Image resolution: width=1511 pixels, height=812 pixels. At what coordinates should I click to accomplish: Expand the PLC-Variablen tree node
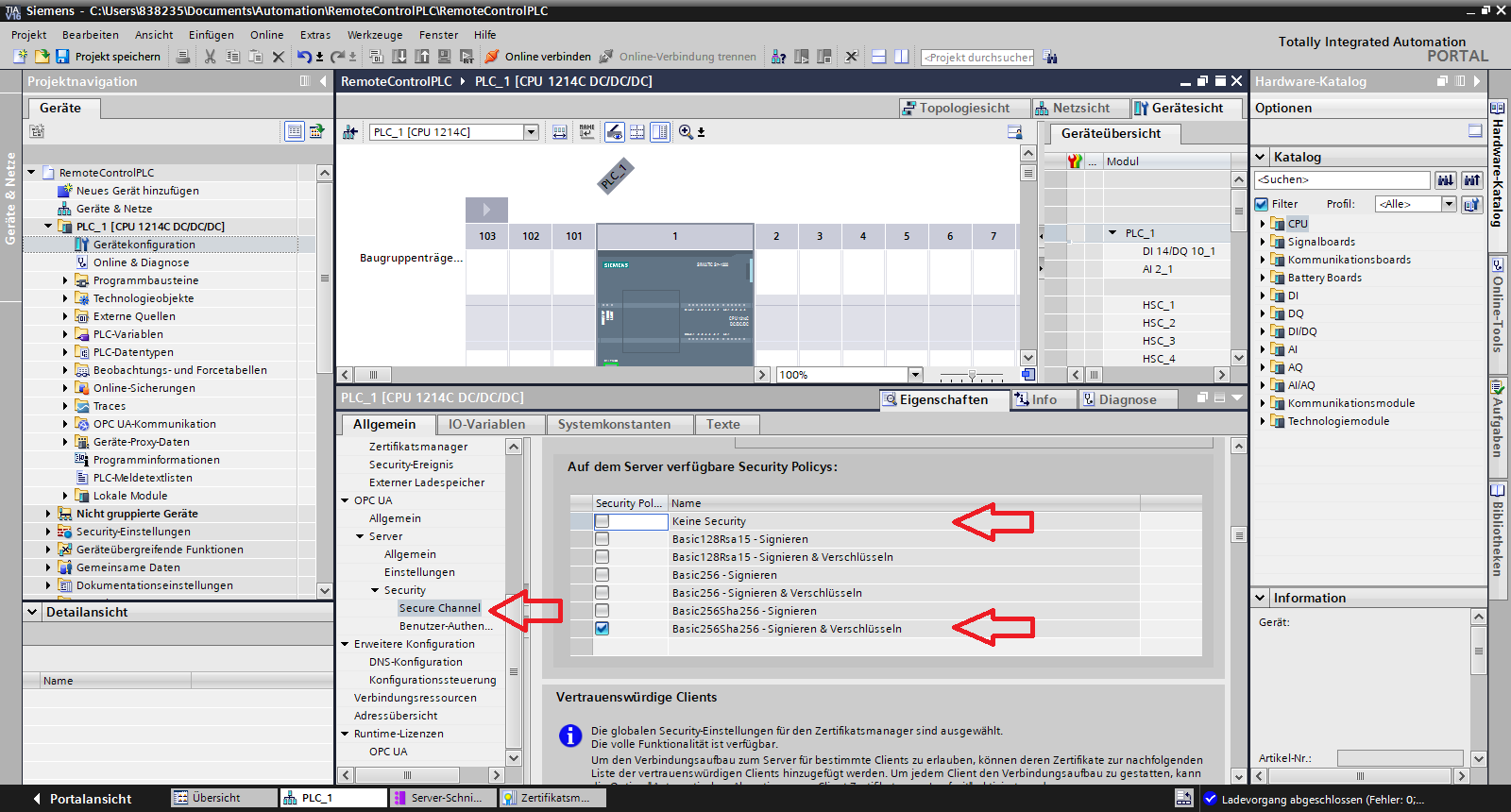click(65, 334)
